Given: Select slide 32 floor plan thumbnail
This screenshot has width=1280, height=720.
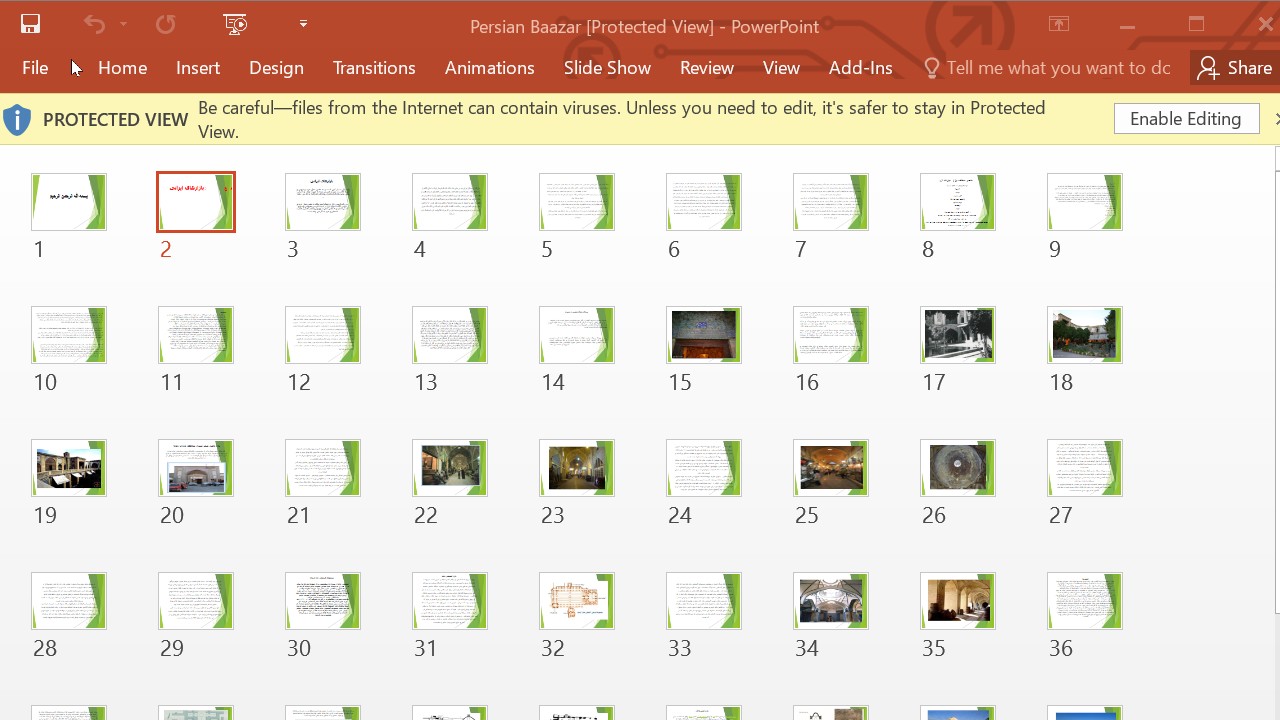Looking at the screenshot, I should [577, 601].
